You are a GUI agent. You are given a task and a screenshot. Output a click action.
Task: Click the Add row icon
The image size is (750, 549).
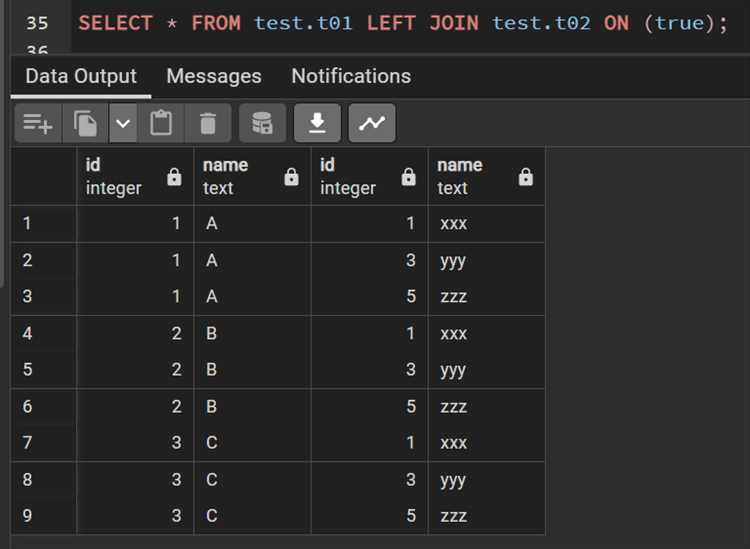coord(38,123)
